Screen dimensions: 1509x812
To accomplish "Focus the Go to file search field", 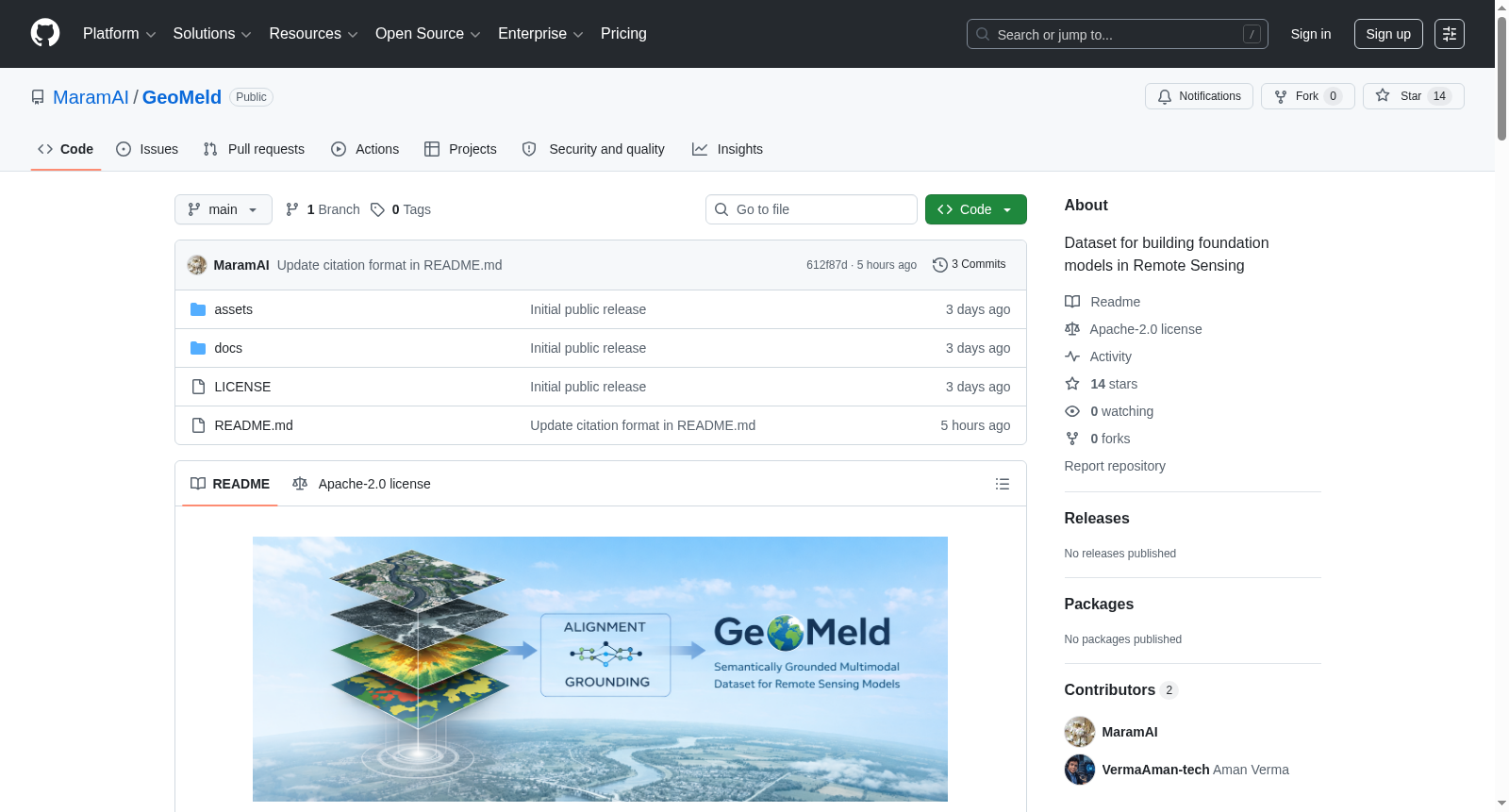I will [811, 209].
